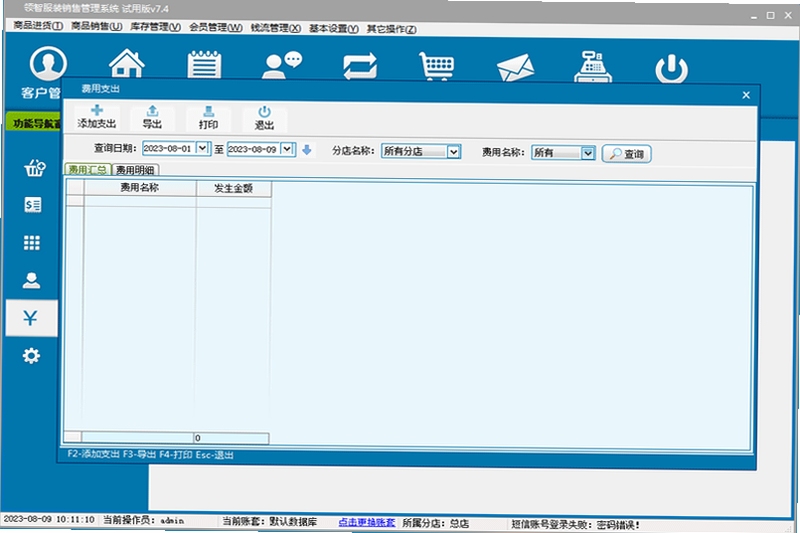Click 添加支出 add expense button

click(96, 117)
